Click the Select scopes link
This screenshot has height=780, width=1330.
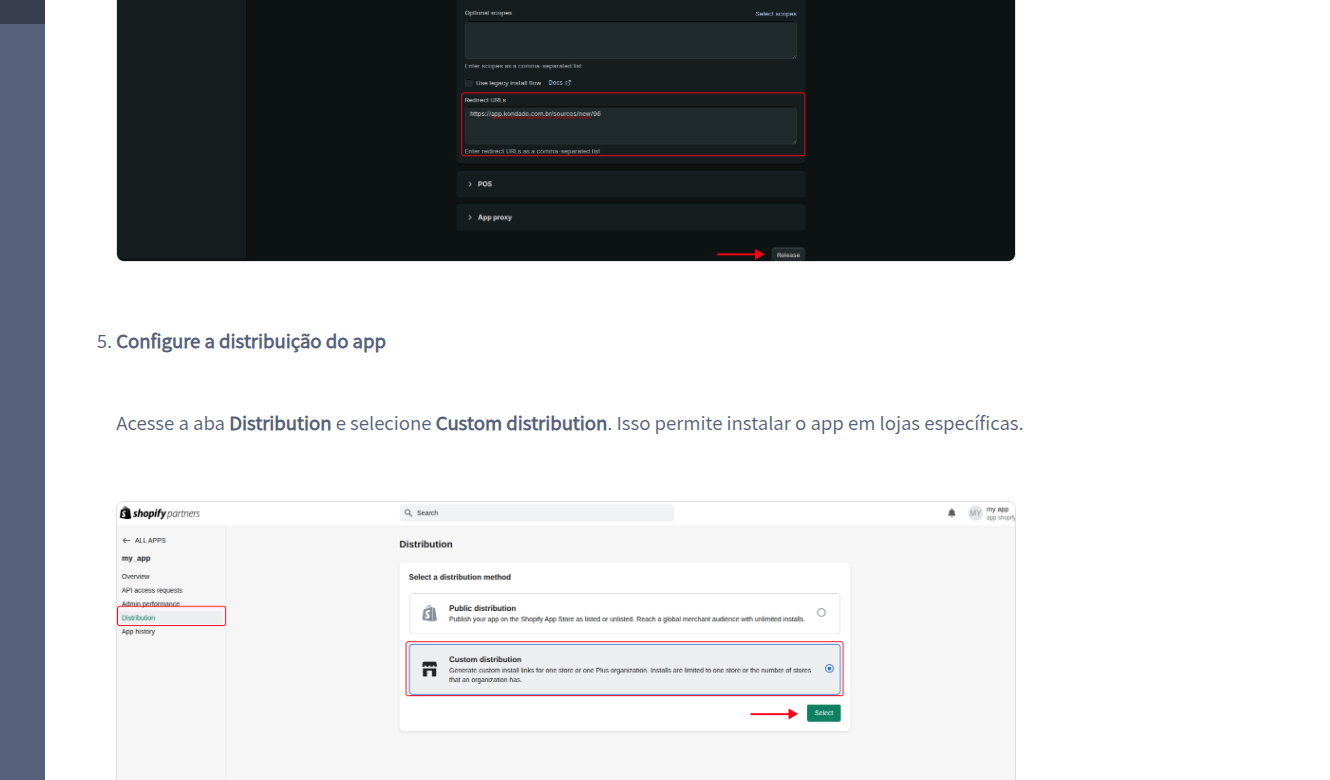coord(775,14)
